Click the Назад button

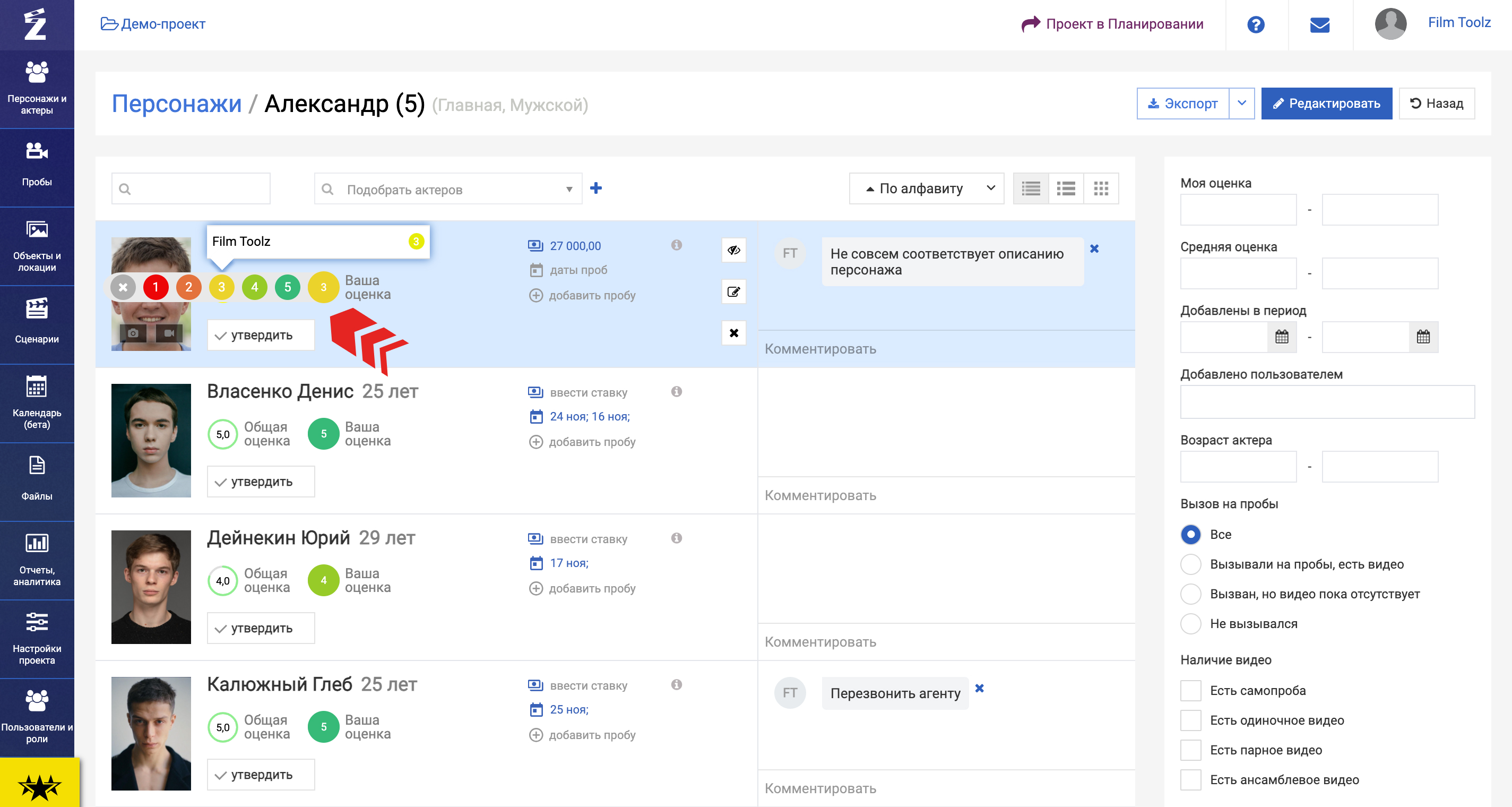click(x=1436, y=104)
